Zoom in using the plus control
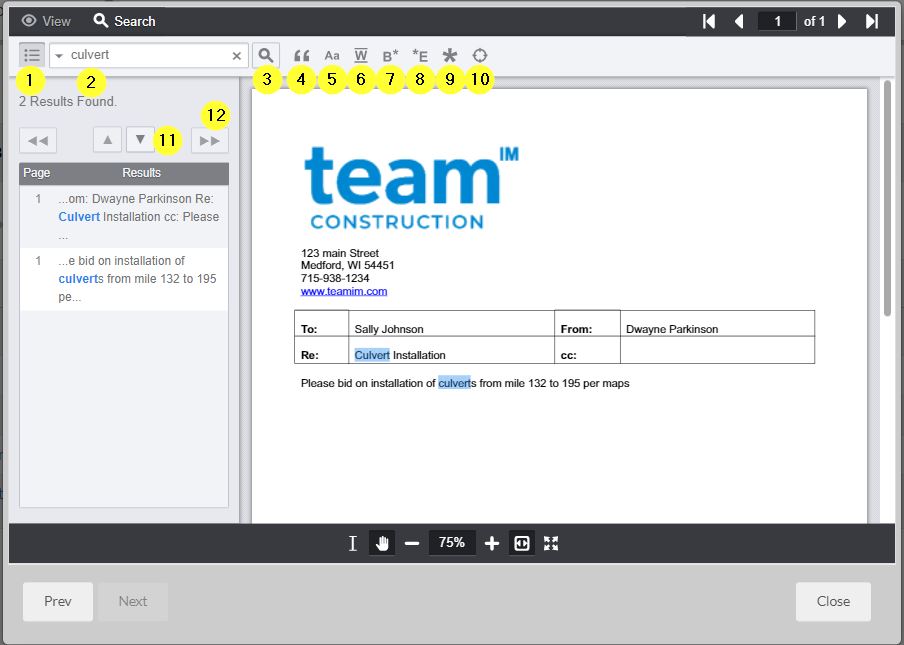904x645 pixels. click(492, 543)
